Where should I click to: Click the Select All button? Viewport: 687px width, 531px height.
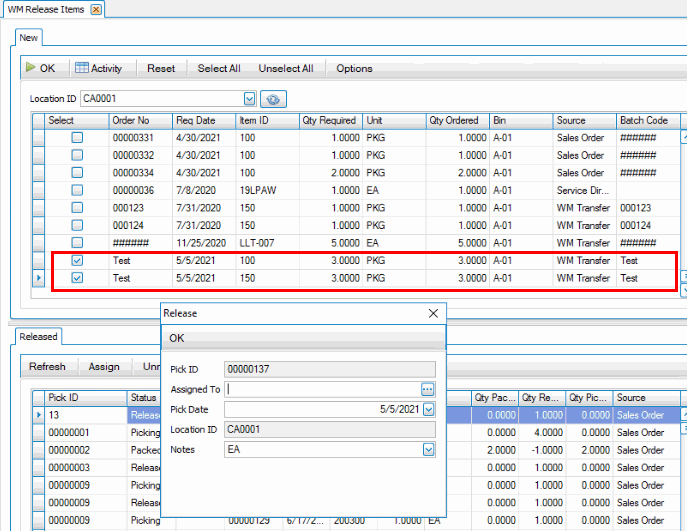click(x=219, y=68)
